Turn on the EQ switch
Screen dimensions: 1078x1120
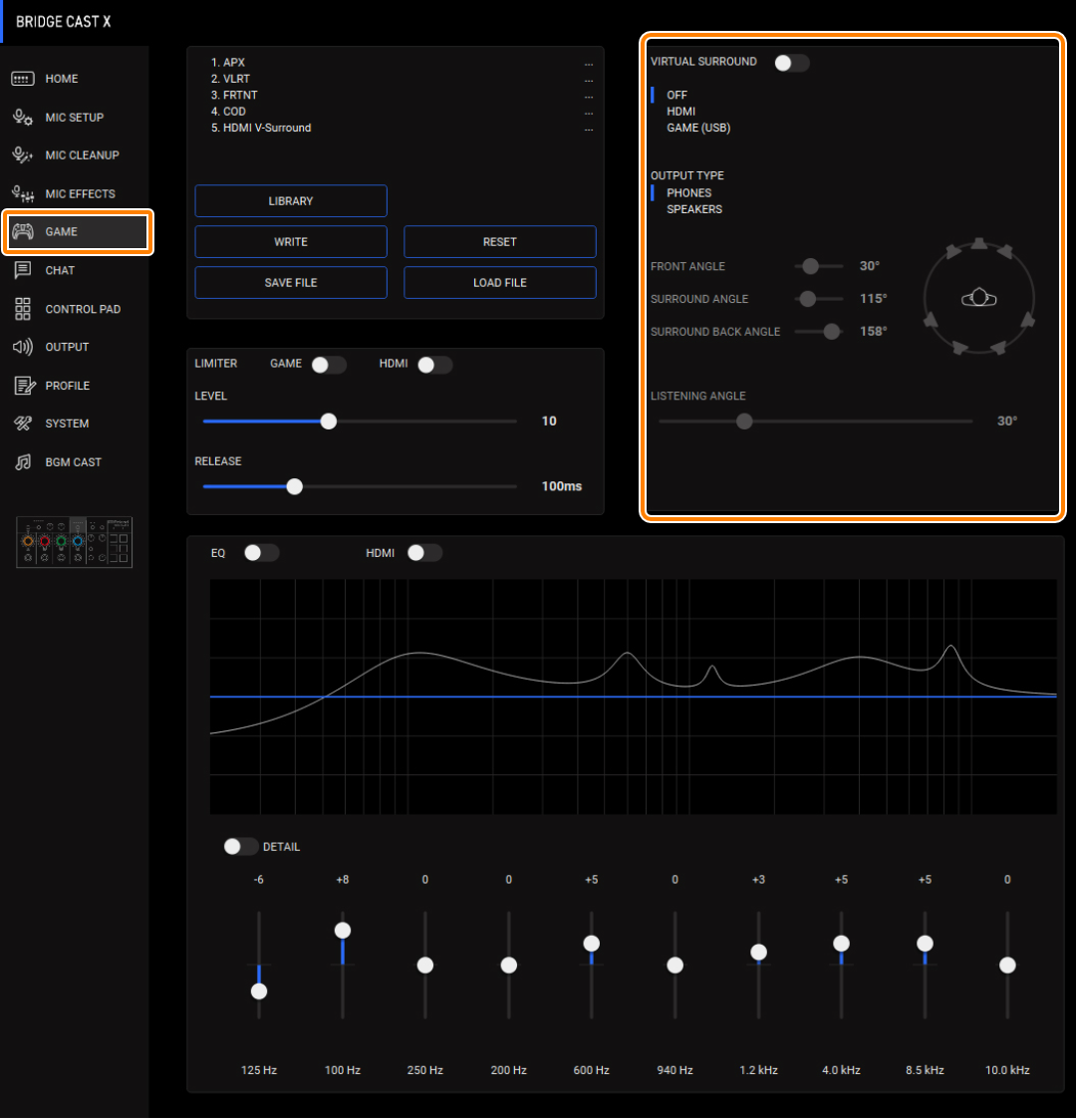click(261, 553)
